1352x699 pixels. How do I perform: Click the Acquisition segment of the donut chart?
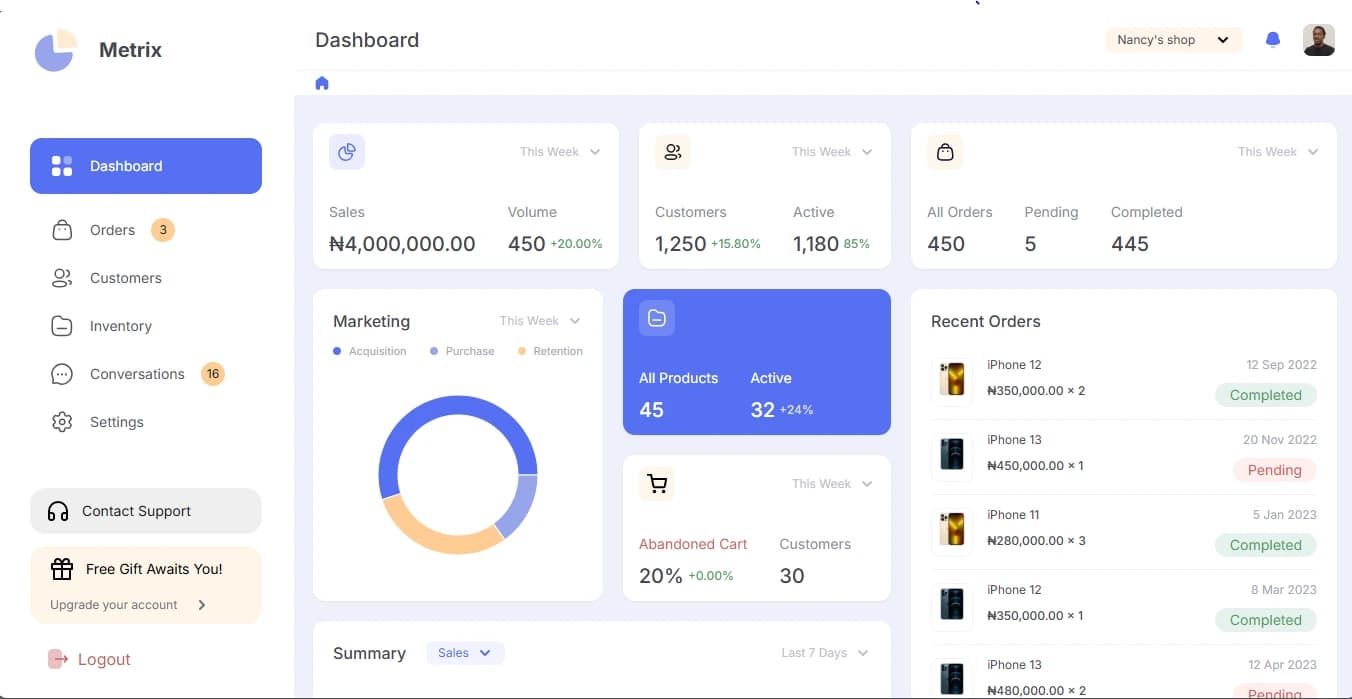tap(458, 407)
